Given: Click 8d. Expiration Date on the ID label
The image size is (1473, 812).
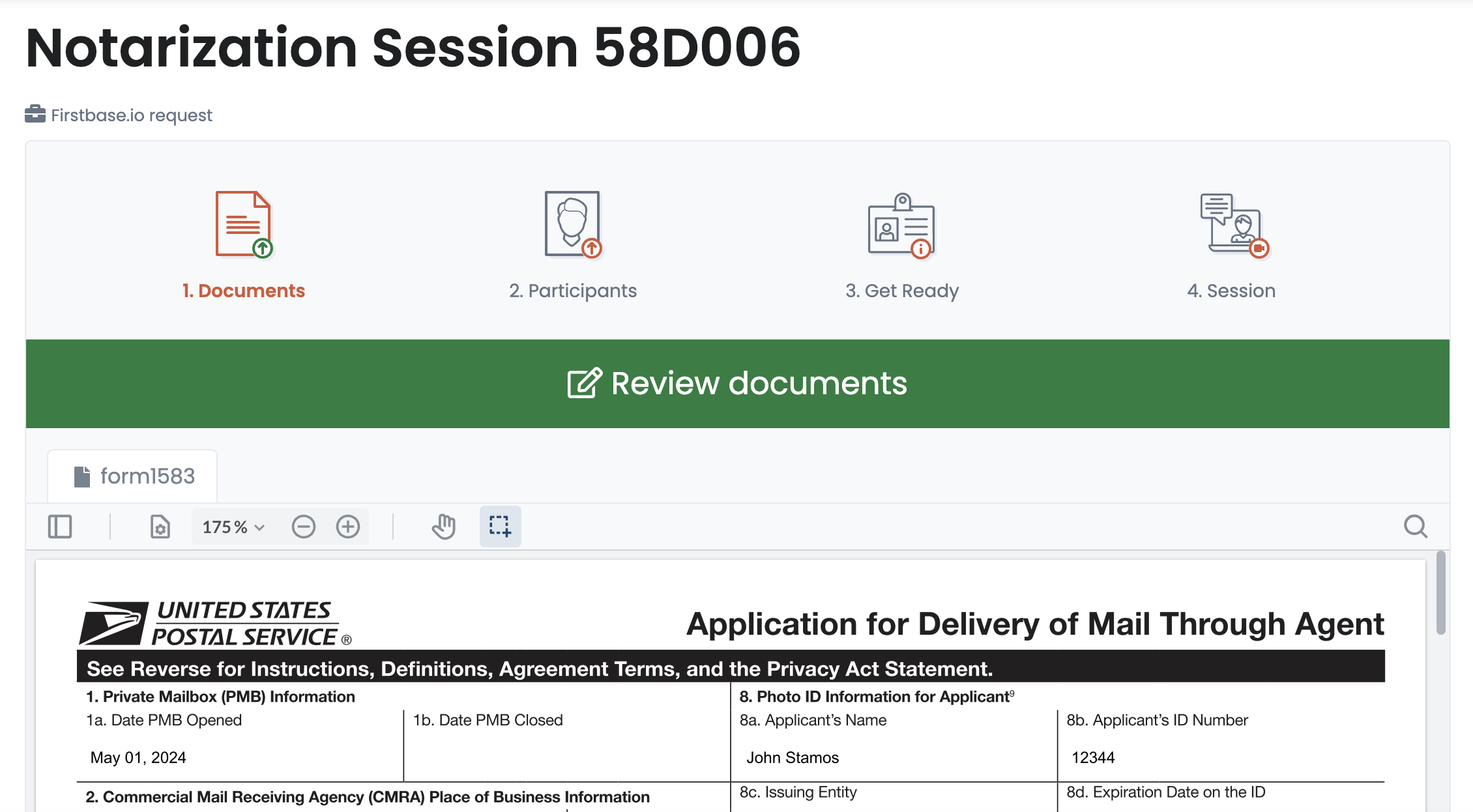Looking at the screenshot, I should (x=1166, y=792).
